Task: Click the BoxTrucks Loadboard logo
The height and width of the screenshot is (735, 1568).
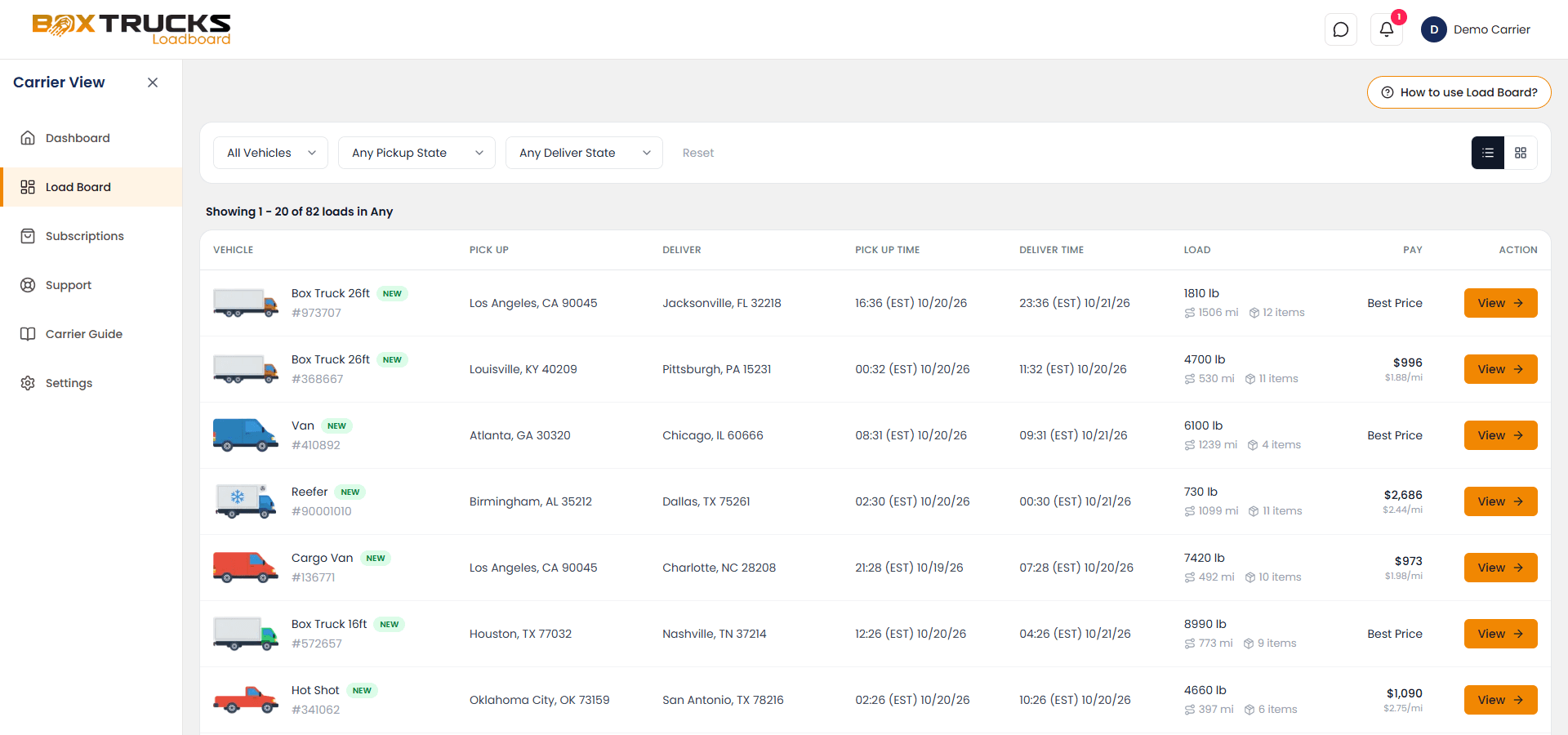Action: click(131, 29)
